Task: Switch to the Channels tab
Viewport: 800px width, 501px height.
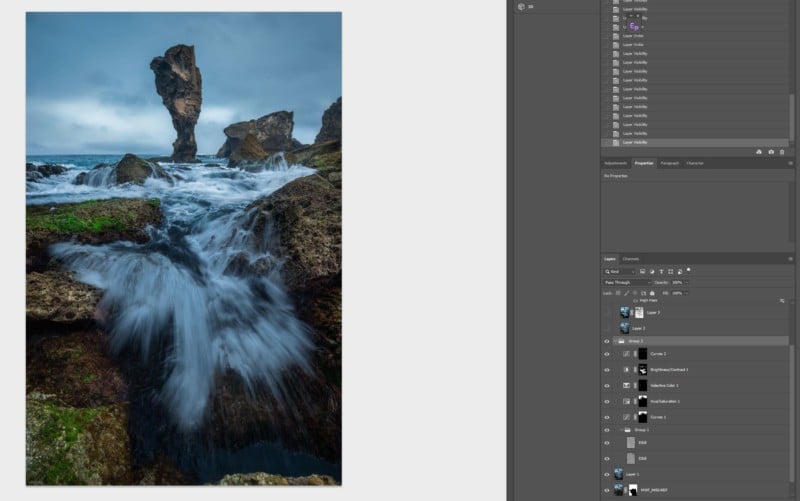Action: coord(631,259)
